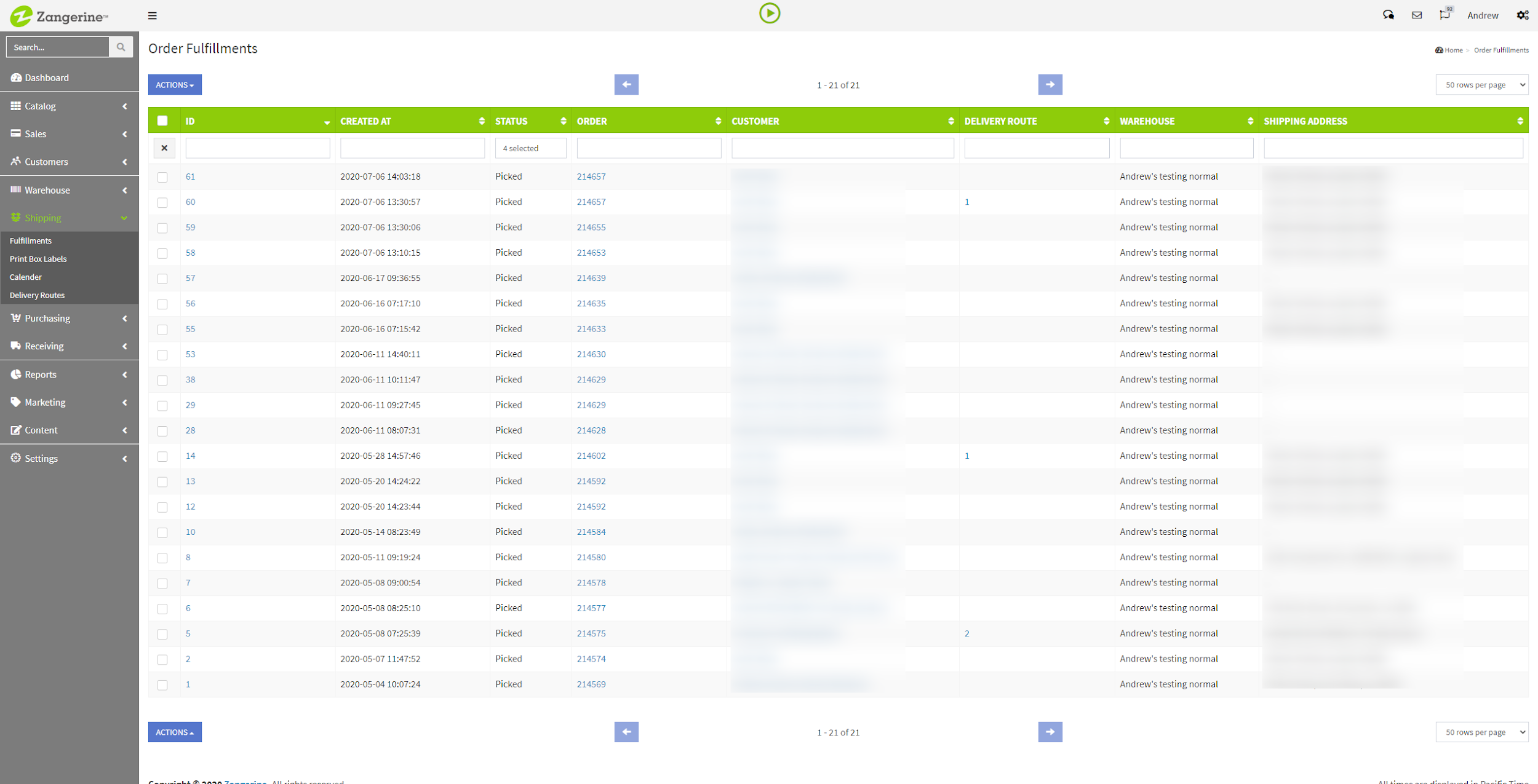Open the Status filter '4 selected'
1538x784 pixels.
tap(530, 148)
